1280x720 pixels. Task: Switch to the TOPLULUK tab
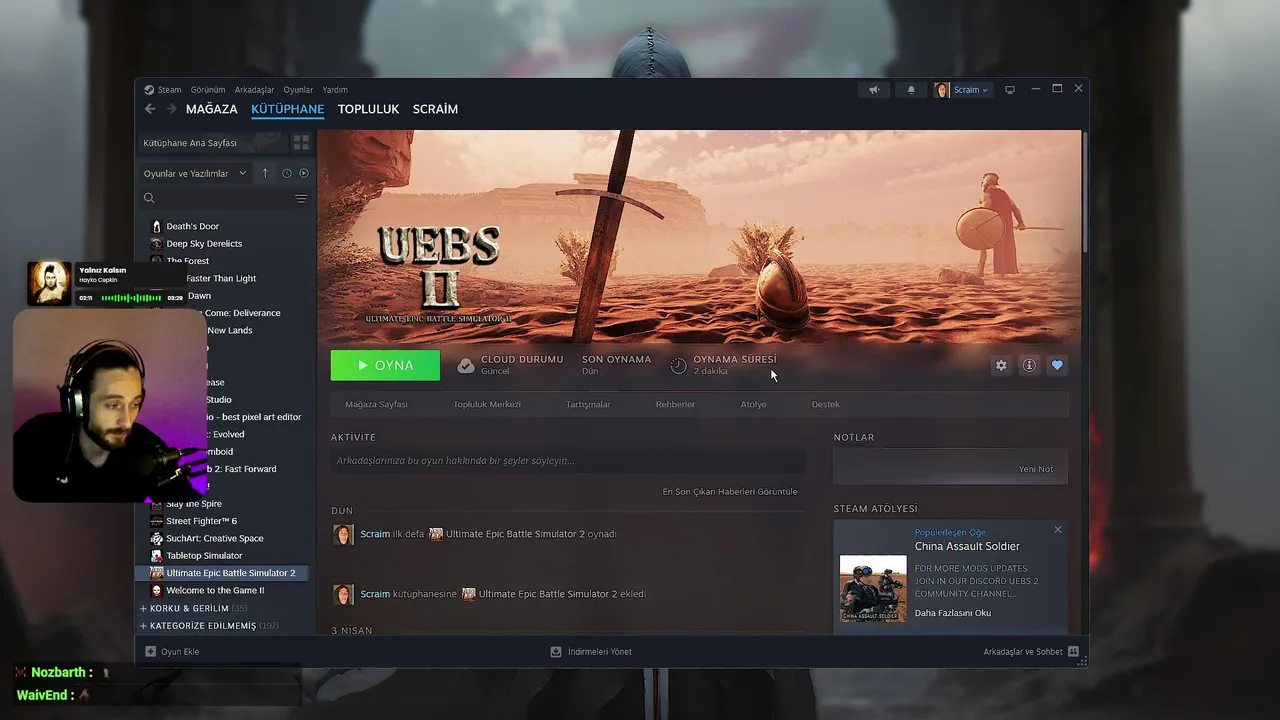[368, 109]
